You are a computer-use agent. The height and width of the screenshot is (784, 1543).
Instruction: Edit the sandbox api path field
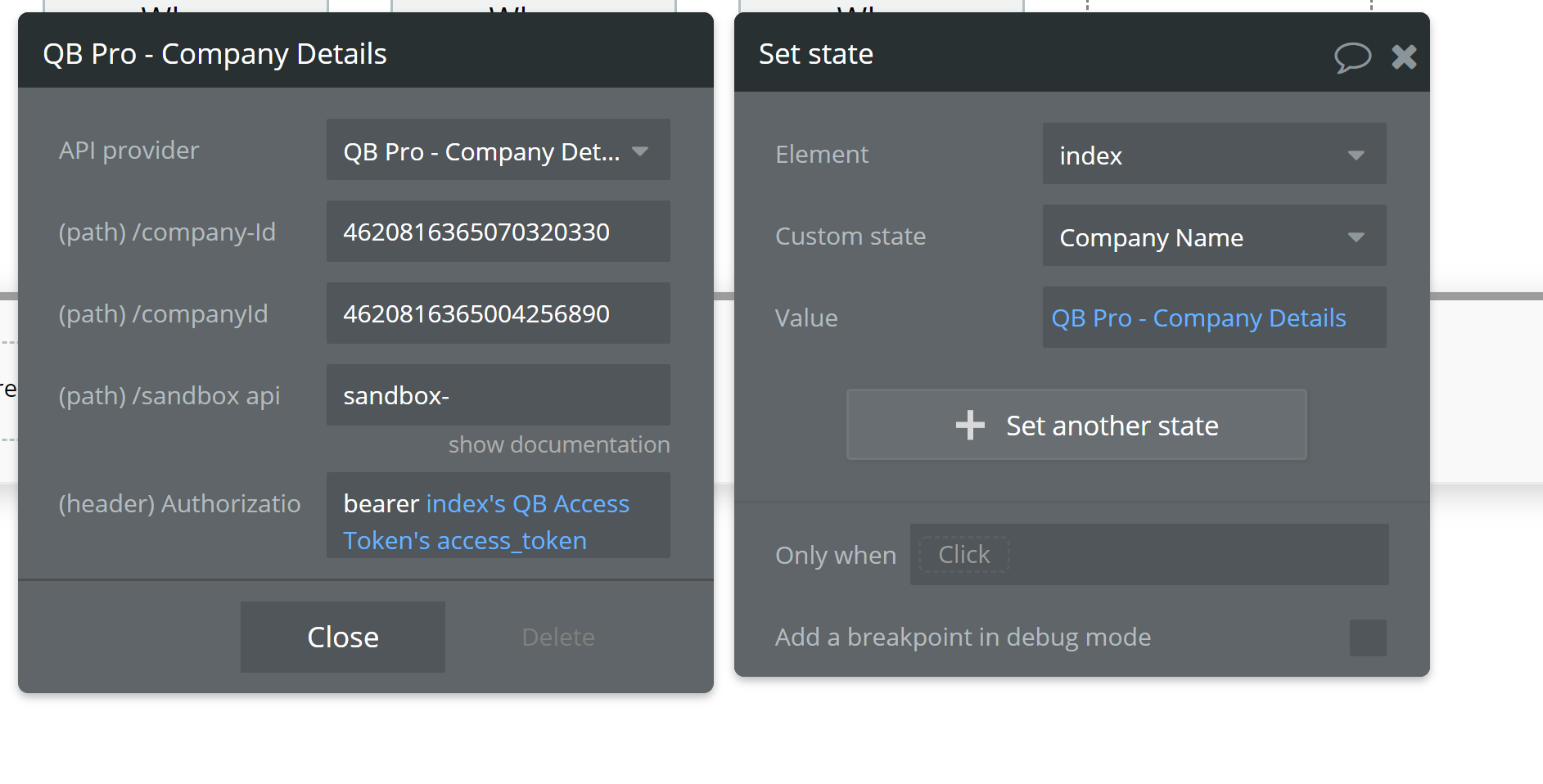pos(498,395)
